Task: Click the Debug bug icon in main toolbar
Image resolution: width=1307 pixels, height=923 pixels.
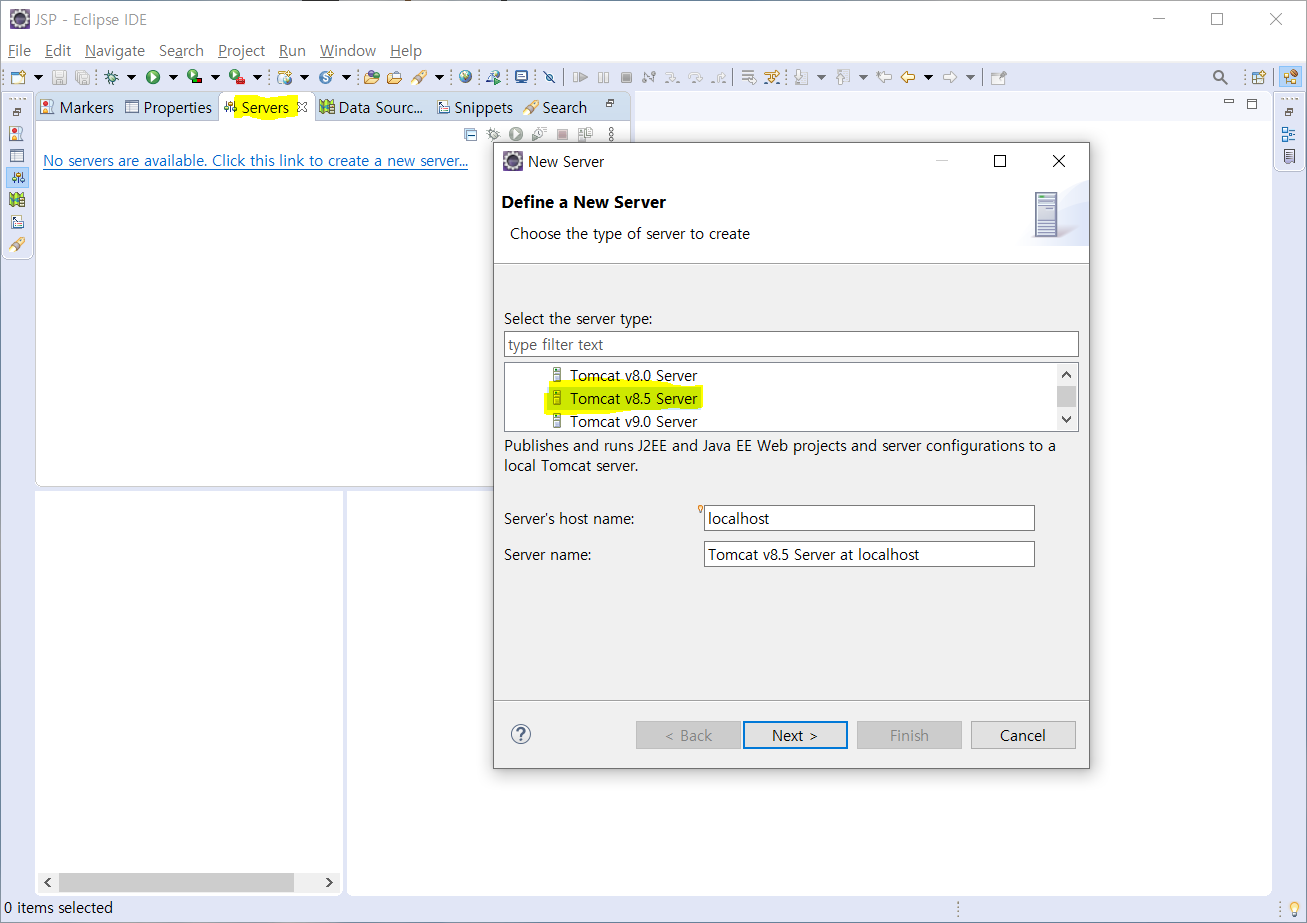Action: coord(111,77)
